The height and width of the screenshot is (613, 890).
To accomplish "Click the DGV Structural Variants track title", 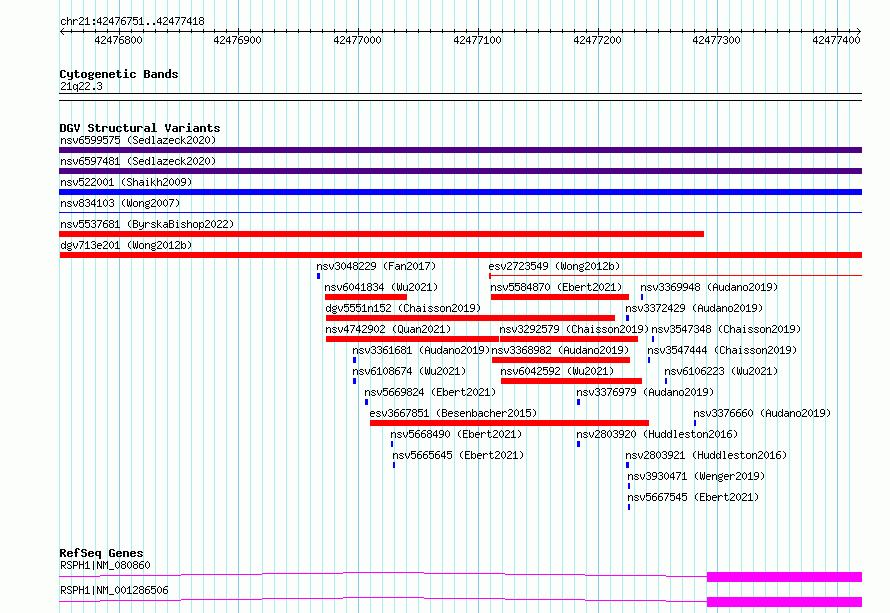I will tap(139, 128).
